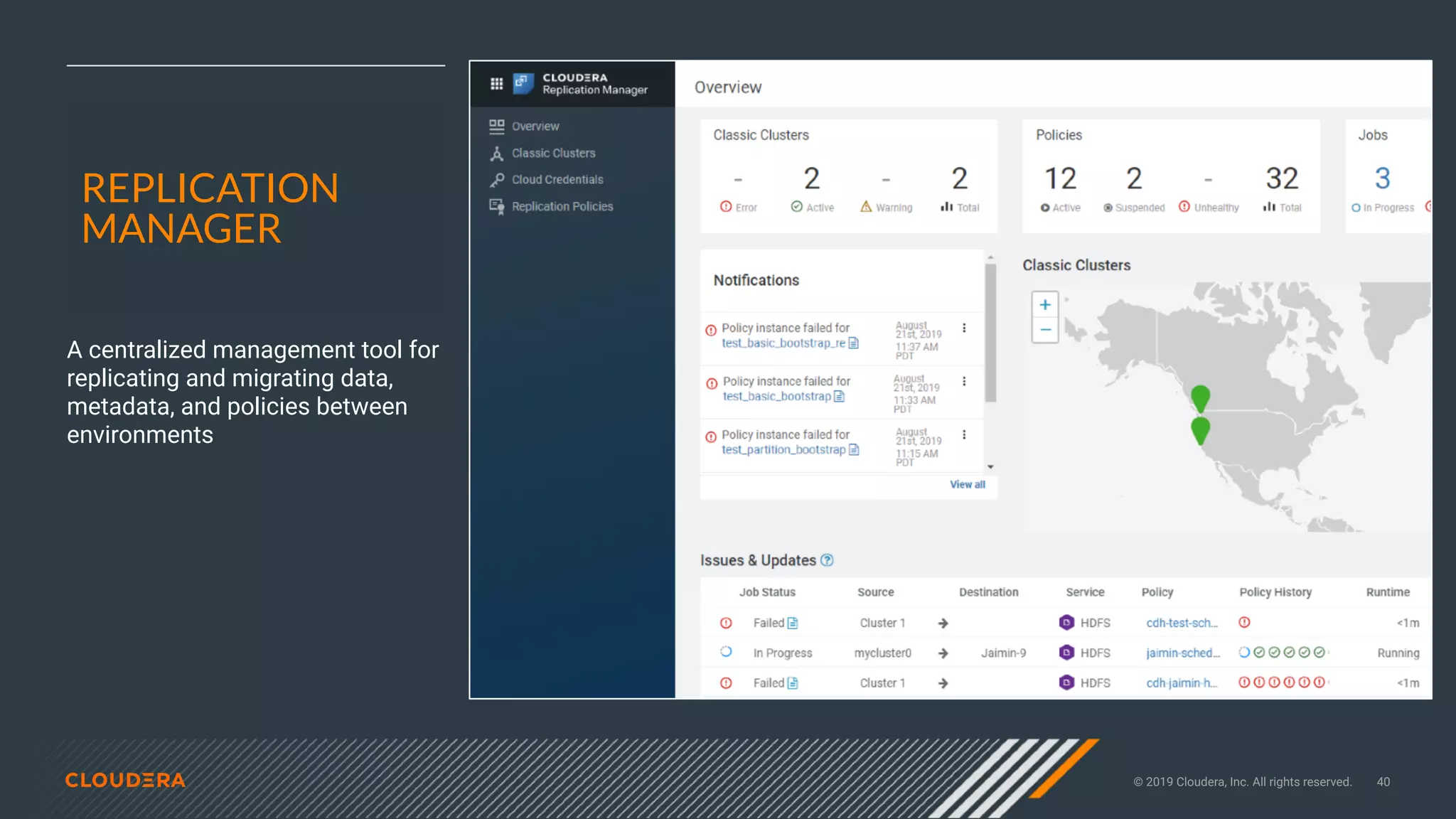Click the Error status icon in Classic Clusters card

tap(726, 206)
